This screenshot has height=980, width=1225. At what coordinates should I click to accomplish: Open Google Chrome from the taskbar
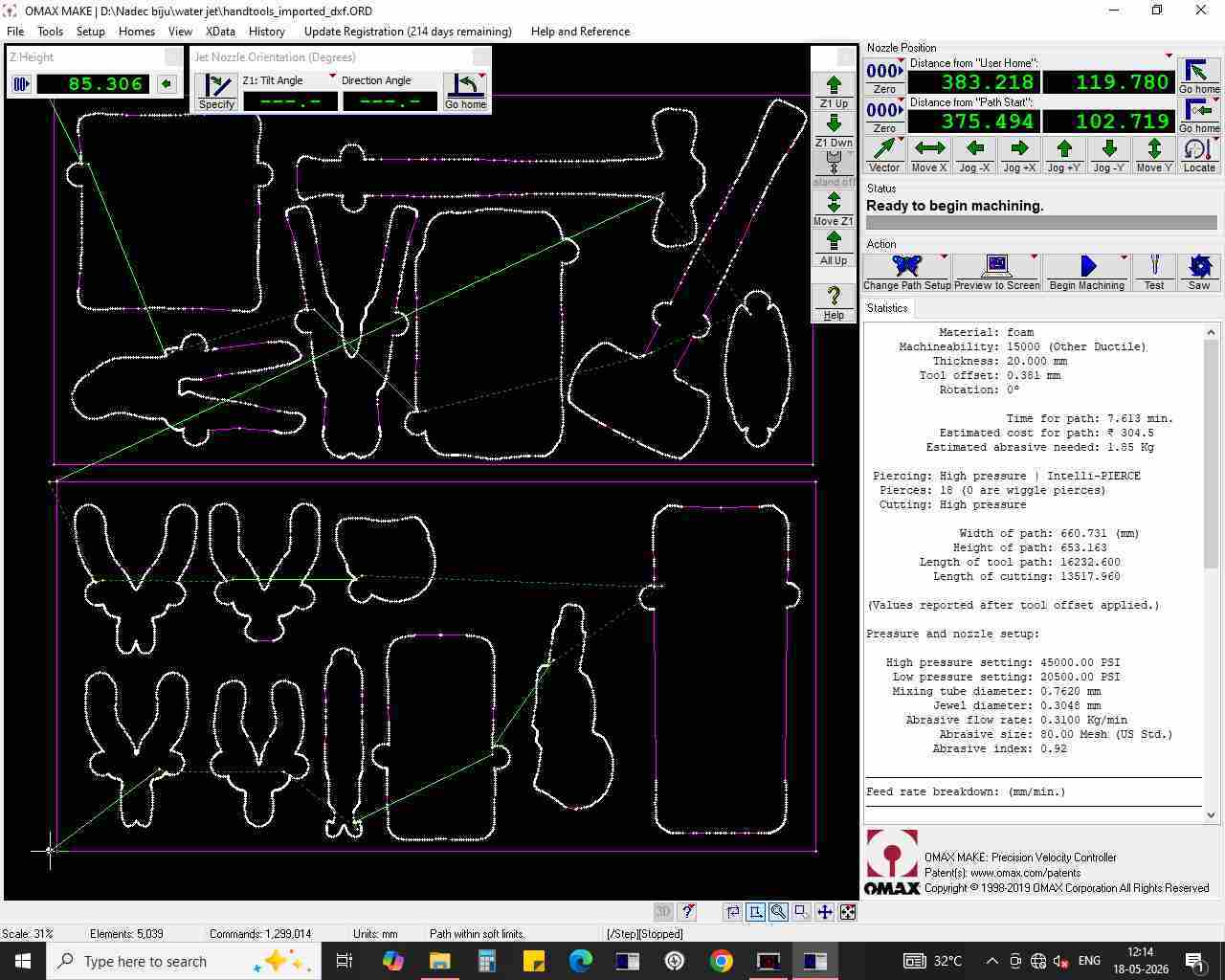pyautogui.click(x=722, y=961)
